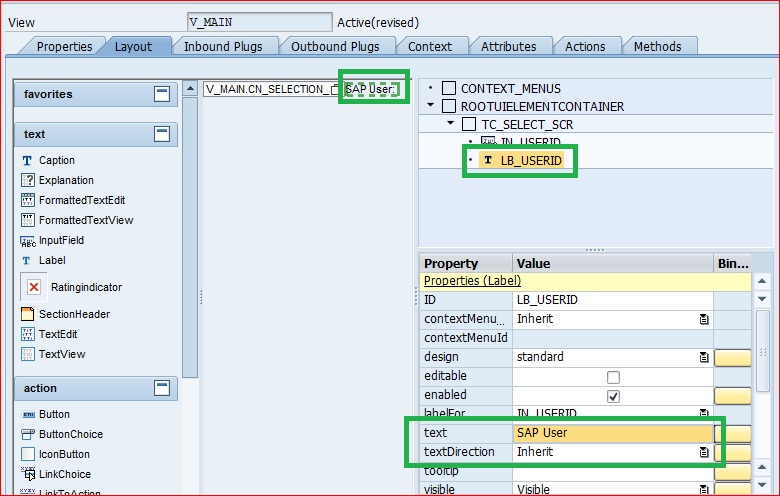
Task: Pick the ButtonChoice element icon
Action: (28, 434)
